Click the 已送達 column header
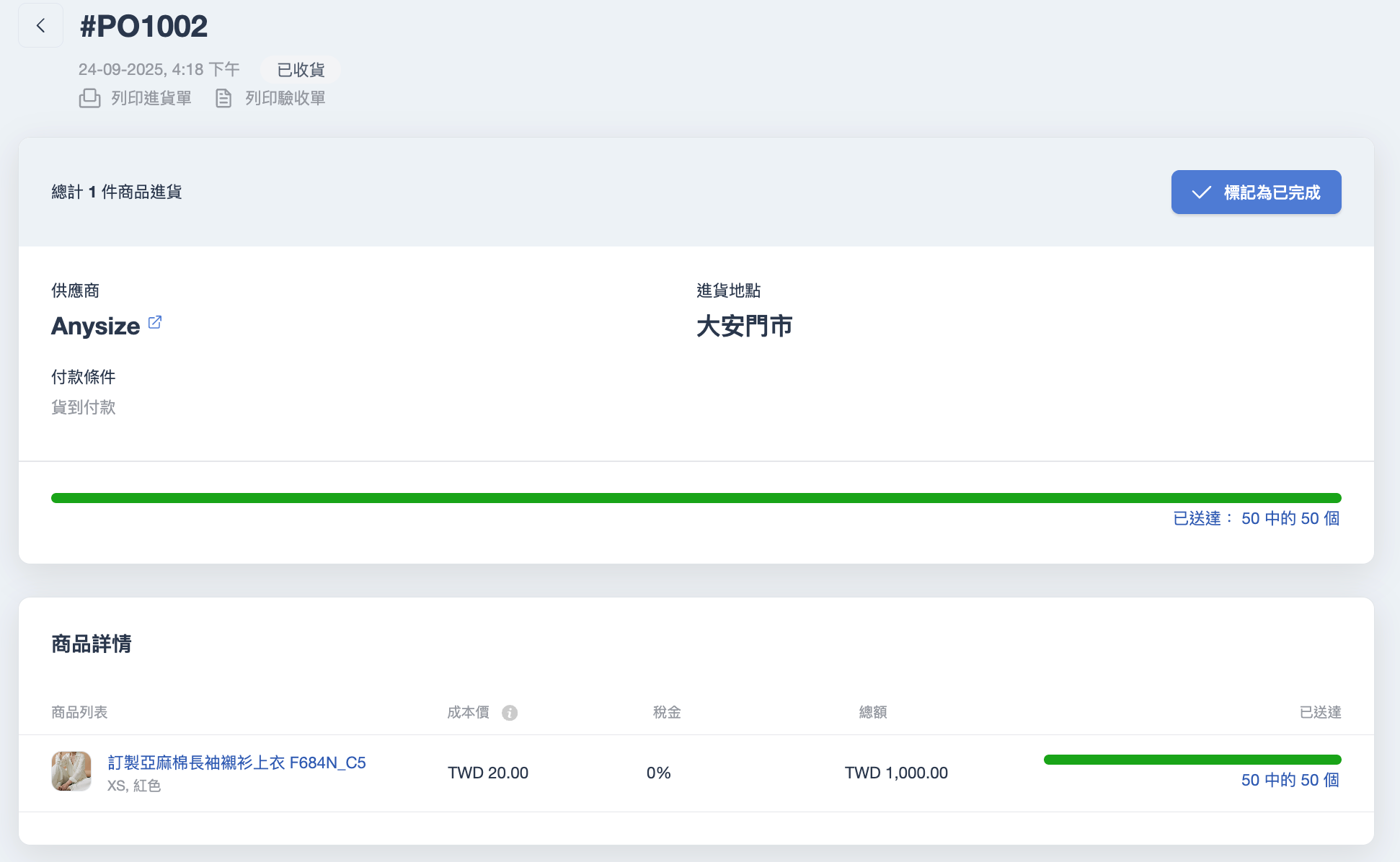 (x=1319, y=712)
